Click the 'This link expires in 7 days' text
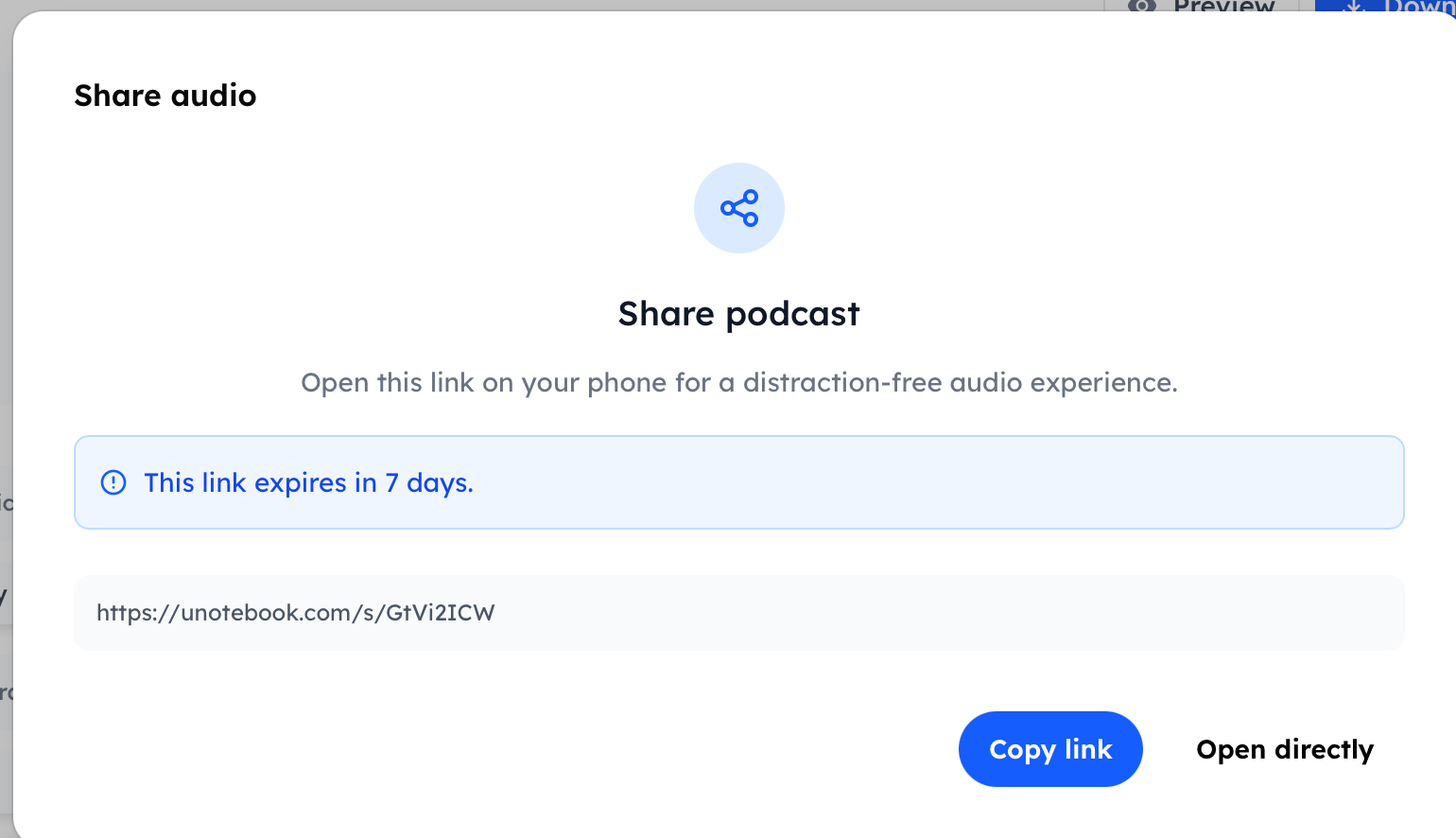The image size is (1456, 838). click(x=308, y=482)
